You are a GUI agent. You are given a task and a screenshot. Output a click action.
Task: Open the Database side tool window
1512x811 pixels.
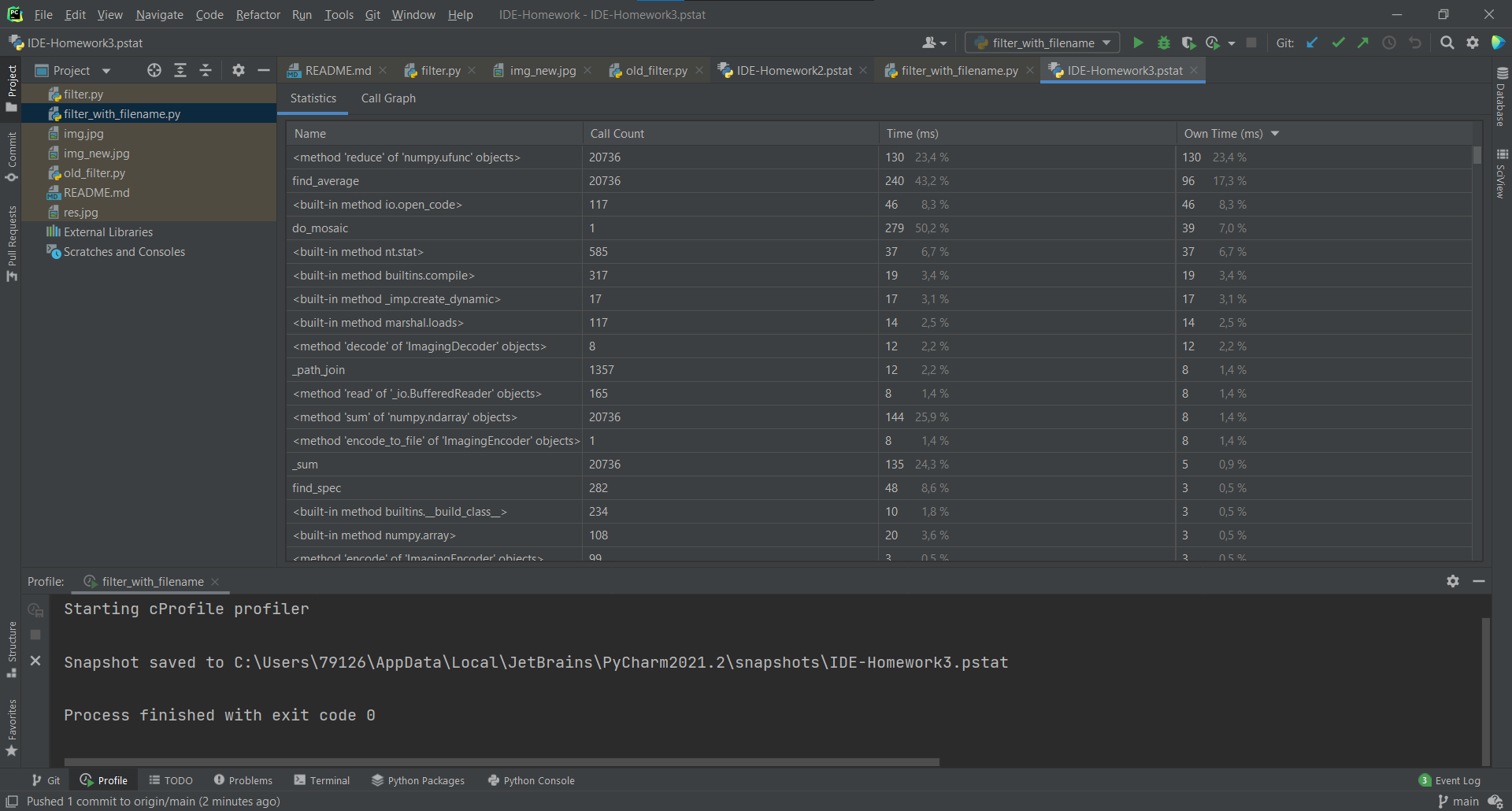click(x=1502, y=98)
